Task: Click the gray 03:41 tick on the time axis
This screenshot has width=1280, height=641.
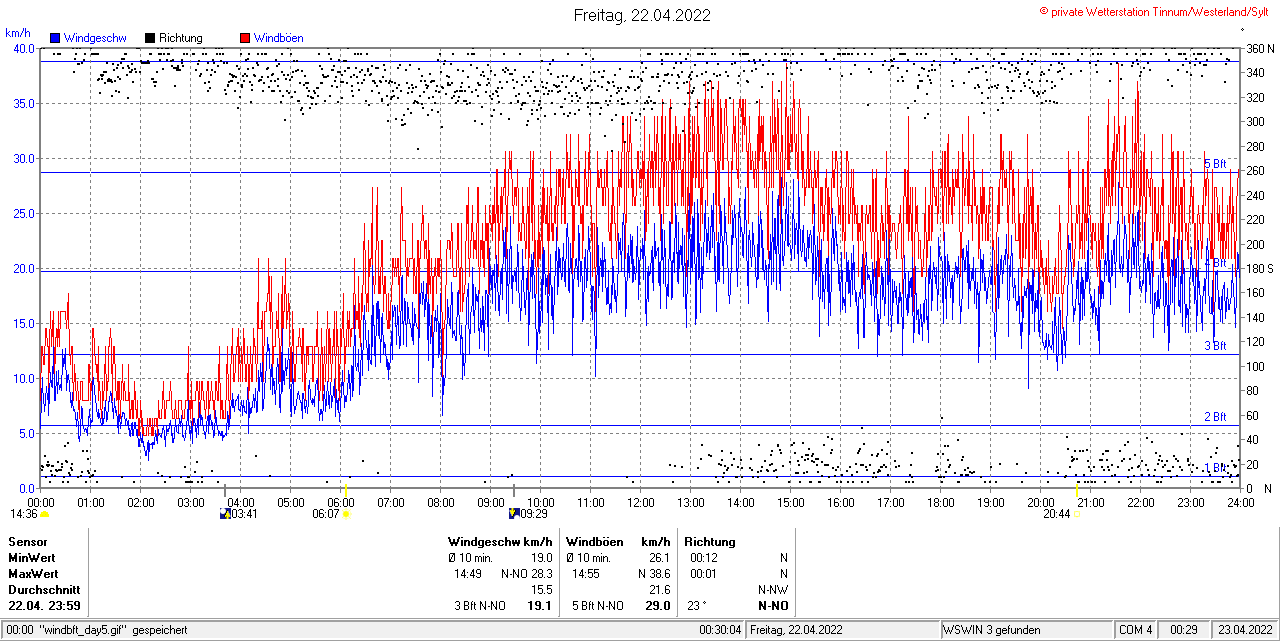Action: click(224, 489)
